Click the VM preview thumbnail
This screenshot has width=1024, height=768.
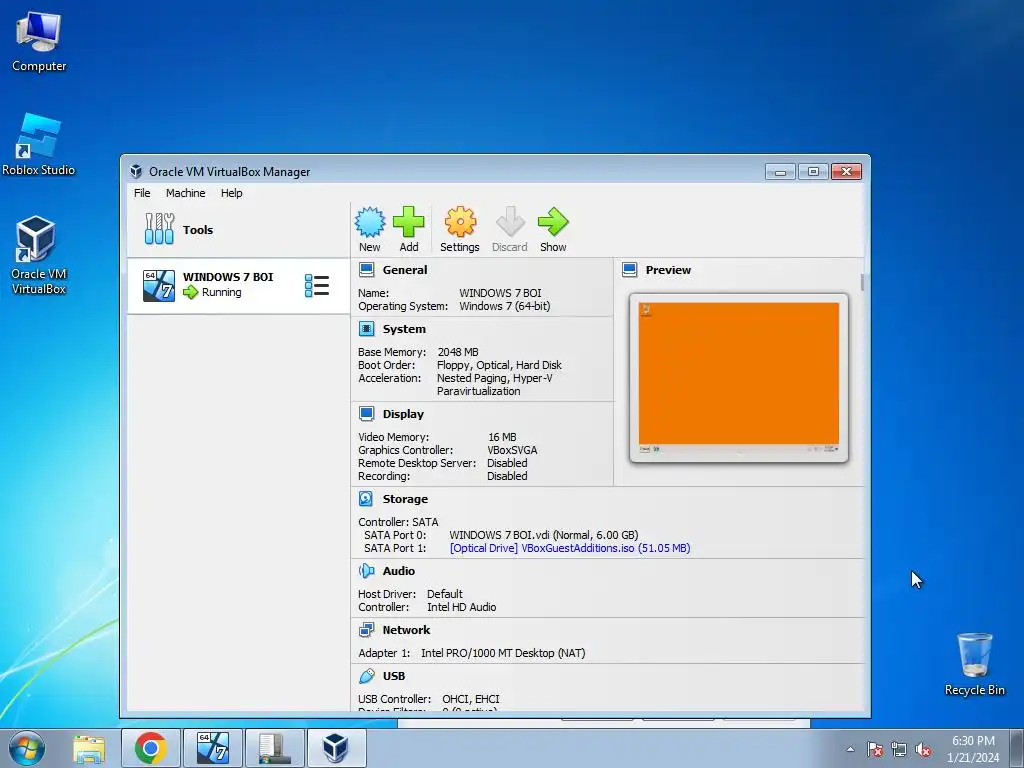pos(739,378)
